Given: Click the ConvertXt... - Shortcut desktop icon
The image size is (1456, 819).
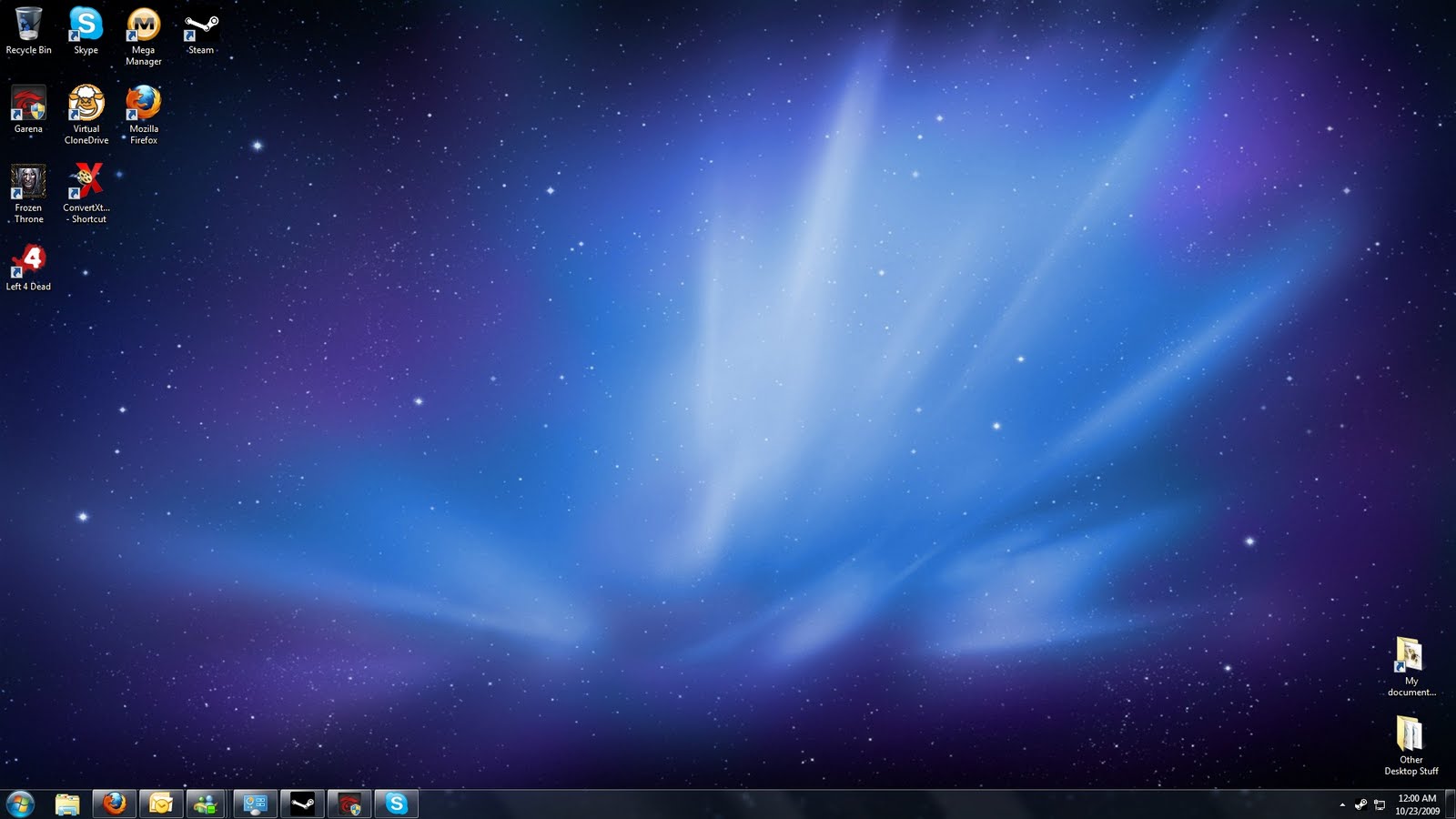Looking at the screenshot, I should 86,194.
